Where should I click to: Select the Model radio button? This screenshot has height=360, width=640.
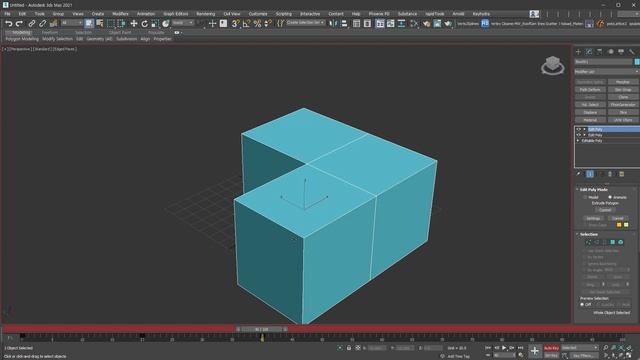pyautogui.click(x=586, y=197)
